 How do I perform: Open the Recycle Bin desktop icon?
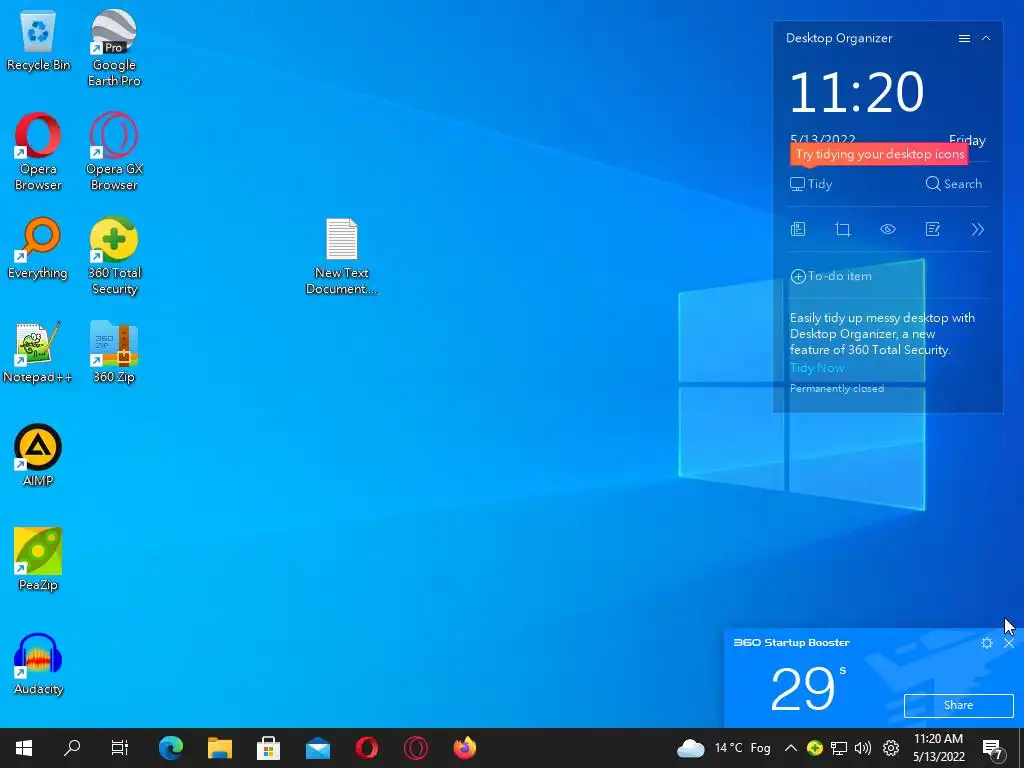pyautogui.click(x=38, y=42)
